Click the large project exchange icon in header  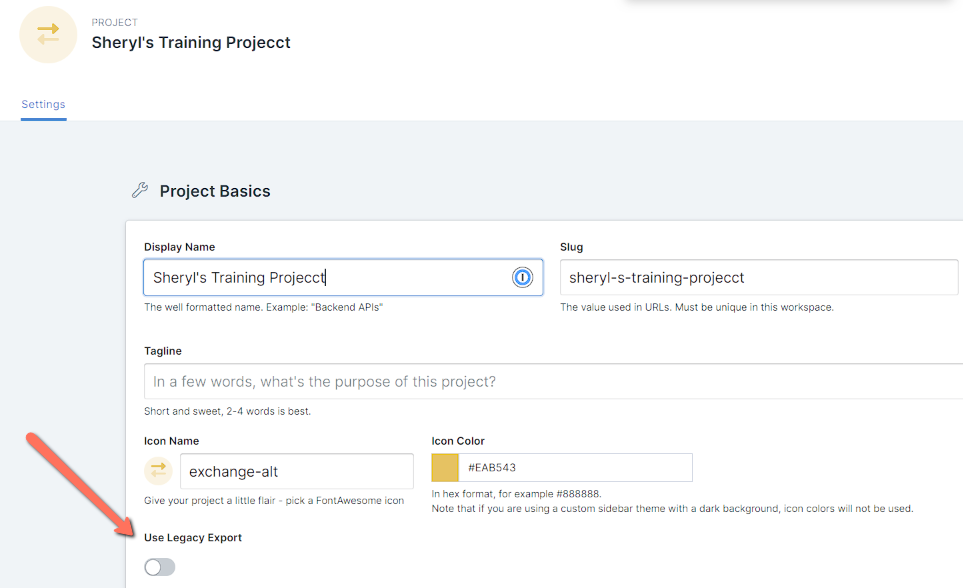tap(48, 34)
